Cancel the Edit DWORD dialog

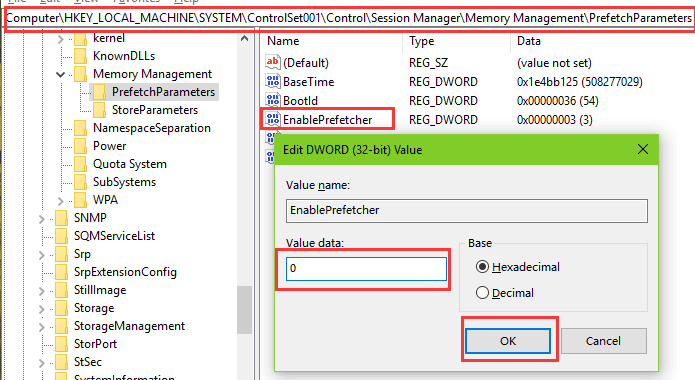coord(603,341)
